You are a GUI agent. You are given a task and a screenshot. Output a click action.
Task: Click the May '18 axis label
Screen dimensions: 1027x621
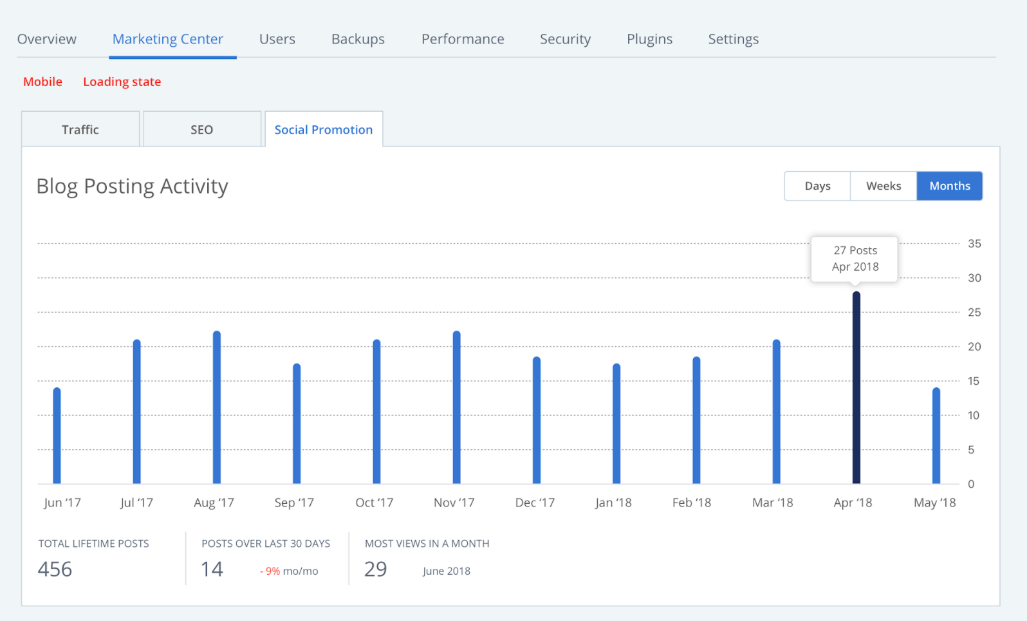(935, 502)
